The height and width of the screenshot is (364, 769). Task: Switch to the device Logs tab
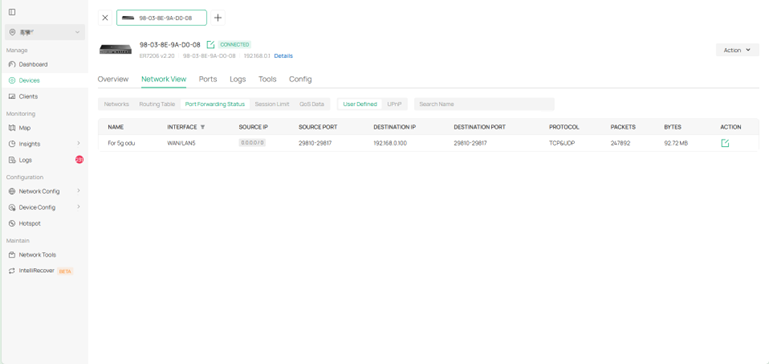(238, 79)
